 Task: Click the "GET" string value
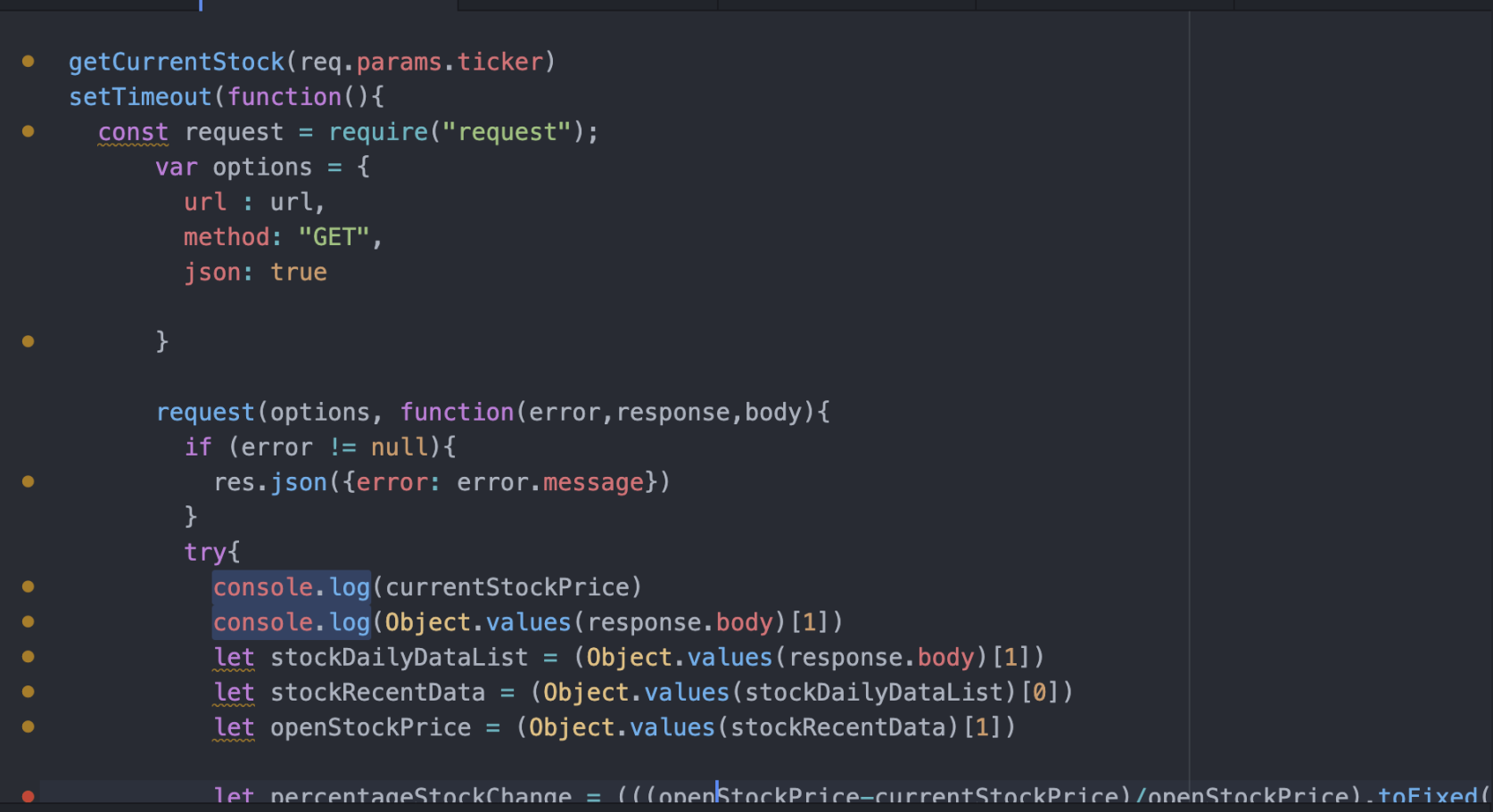click(x=334, y=237)
